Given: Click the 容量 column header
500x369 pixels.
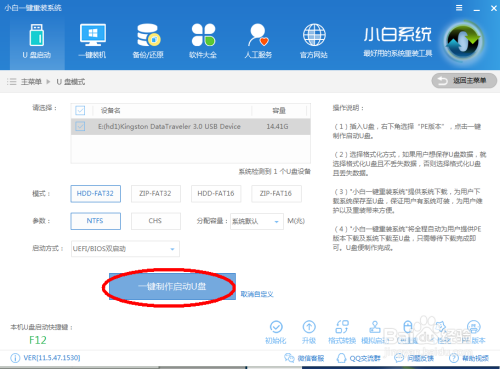Looking at the screenshot, I should click(x=279, y=110).
